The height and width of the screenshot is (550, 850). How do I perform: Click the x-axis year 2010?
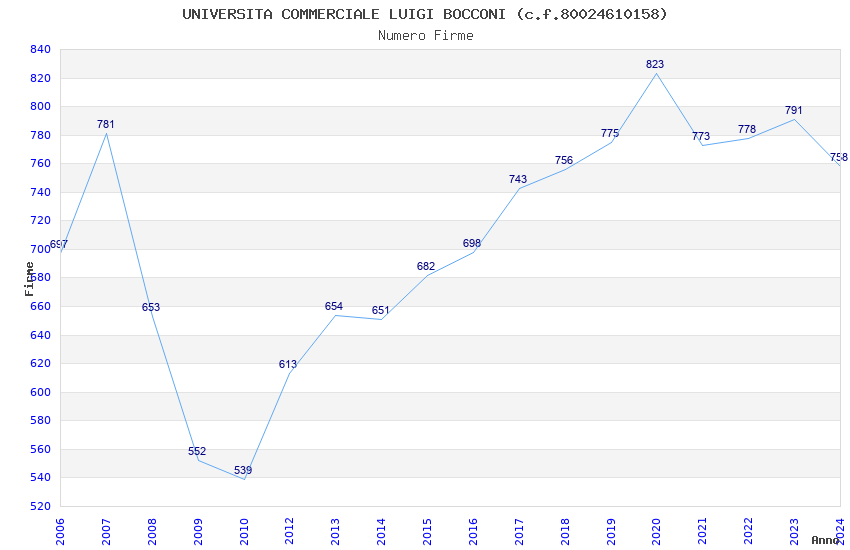click(x=243, y=531)
